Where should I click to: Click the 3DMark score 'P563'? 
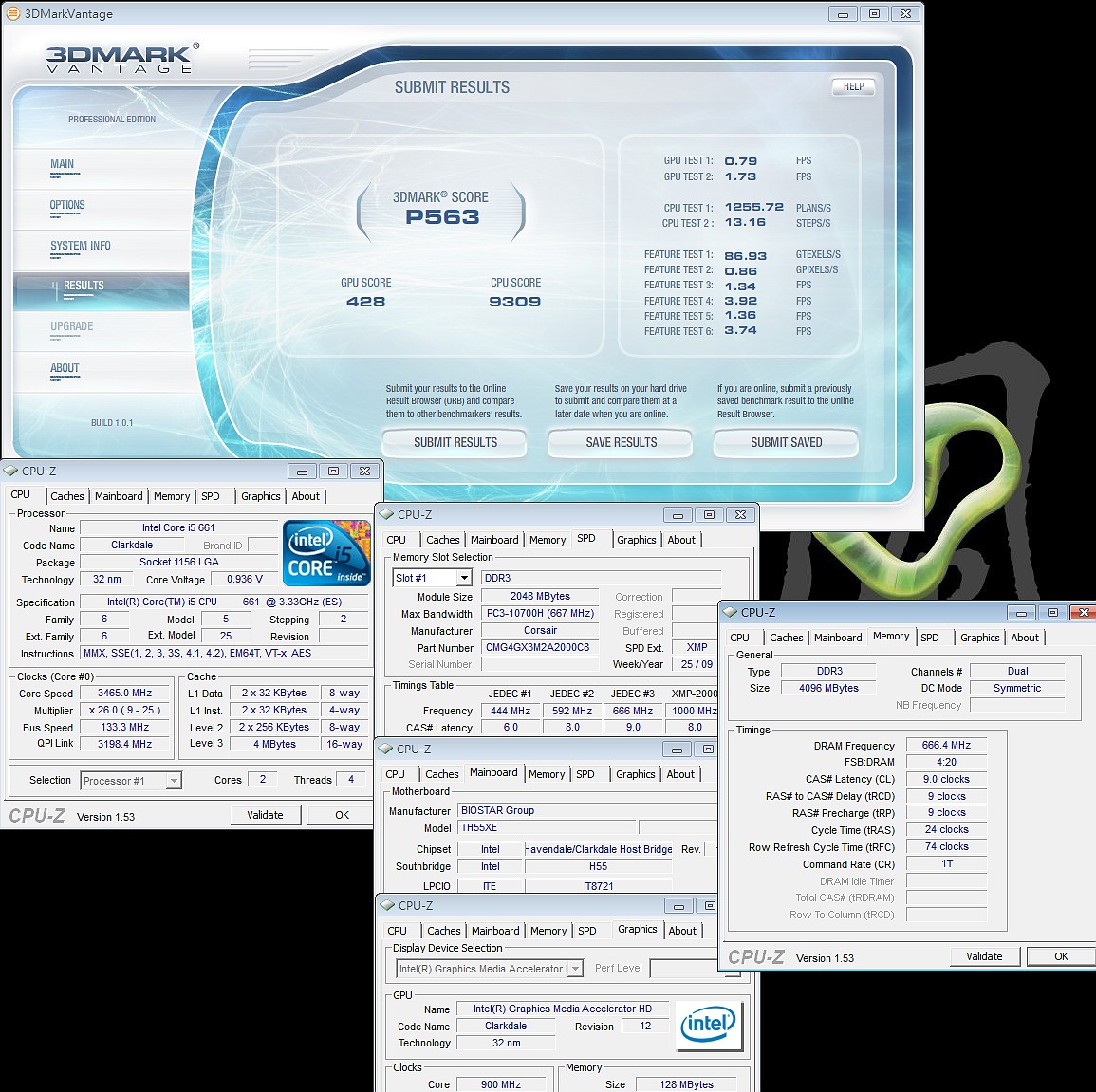442,216
